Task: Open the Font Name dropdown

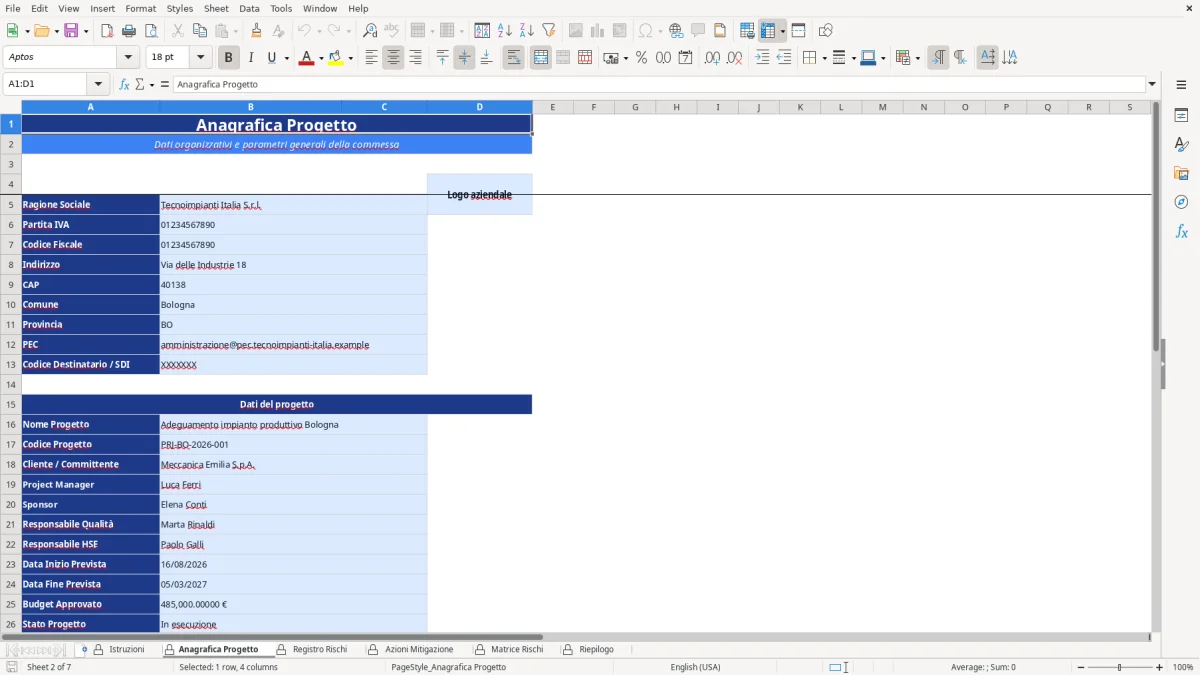Action: click(x=128, y=58)
